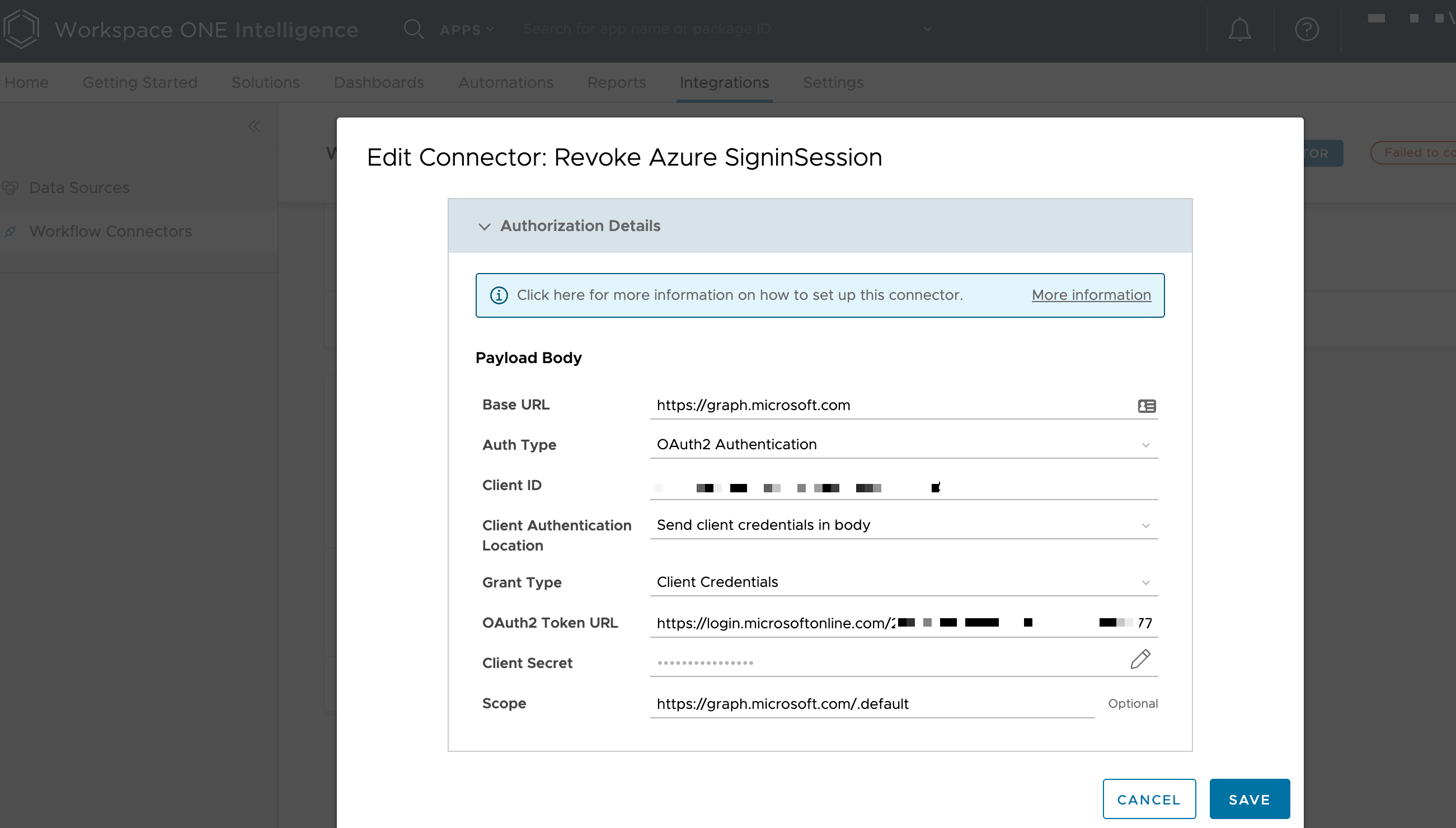Image resolution: width=1456 pixels, height=828 pixels.
Task: Click the Workspace ONE hexagon logo
Action: point(21,29)
